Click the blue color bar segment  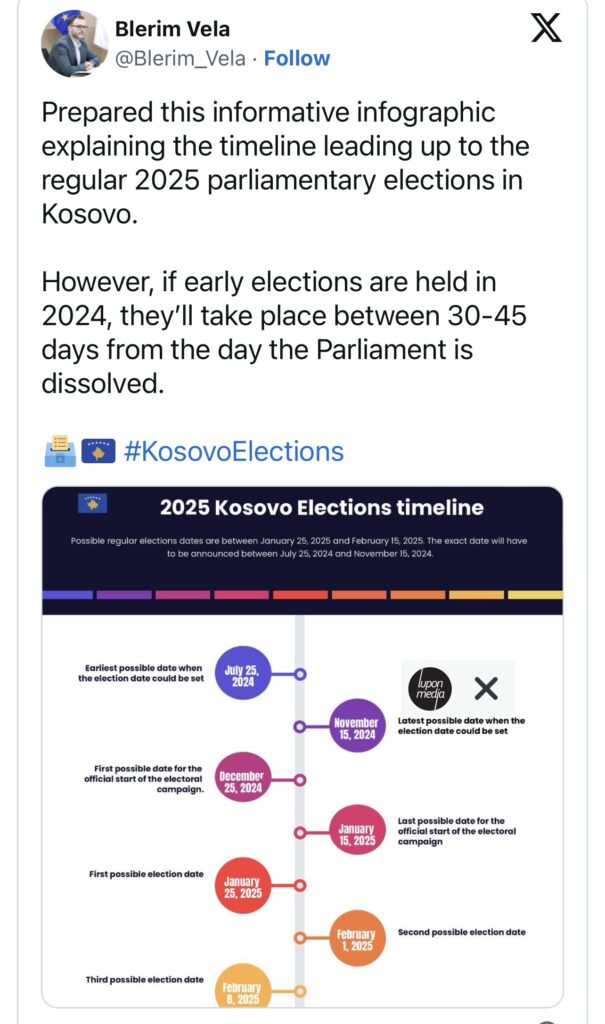[67, 595]
